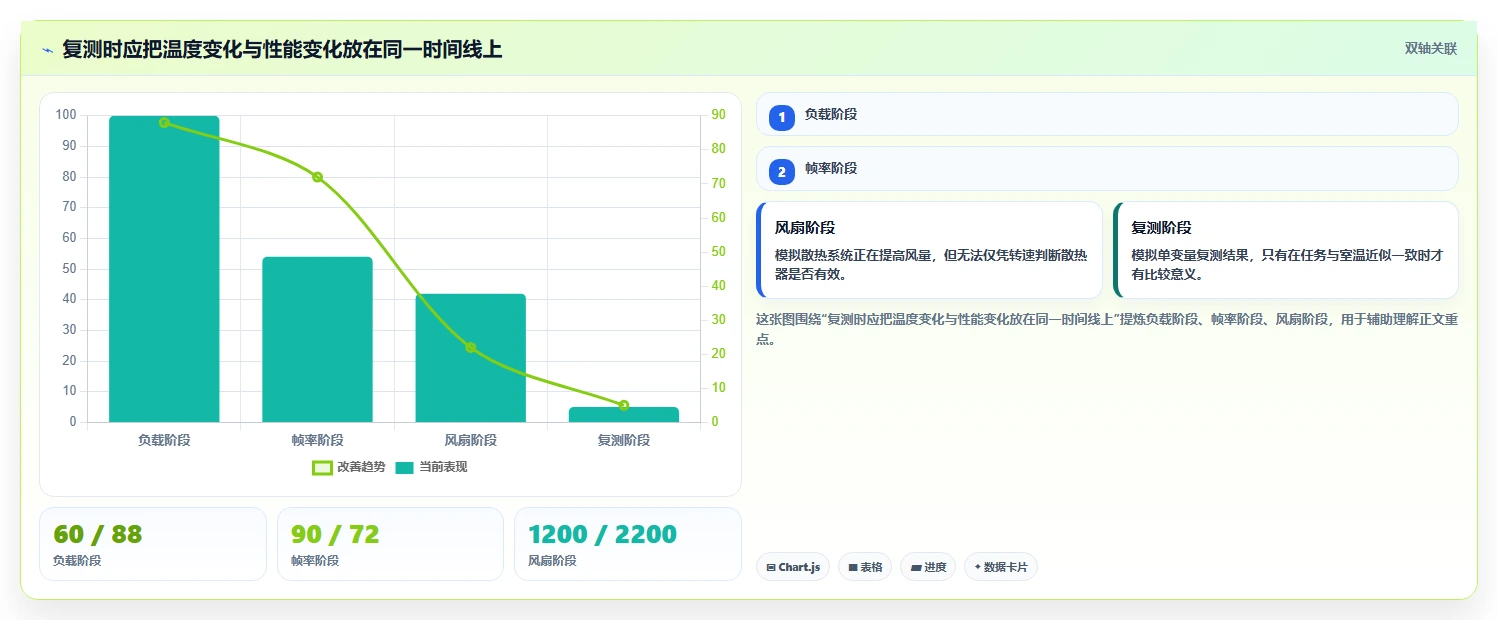Click the icon in 表格 tag

coord(853,568)
